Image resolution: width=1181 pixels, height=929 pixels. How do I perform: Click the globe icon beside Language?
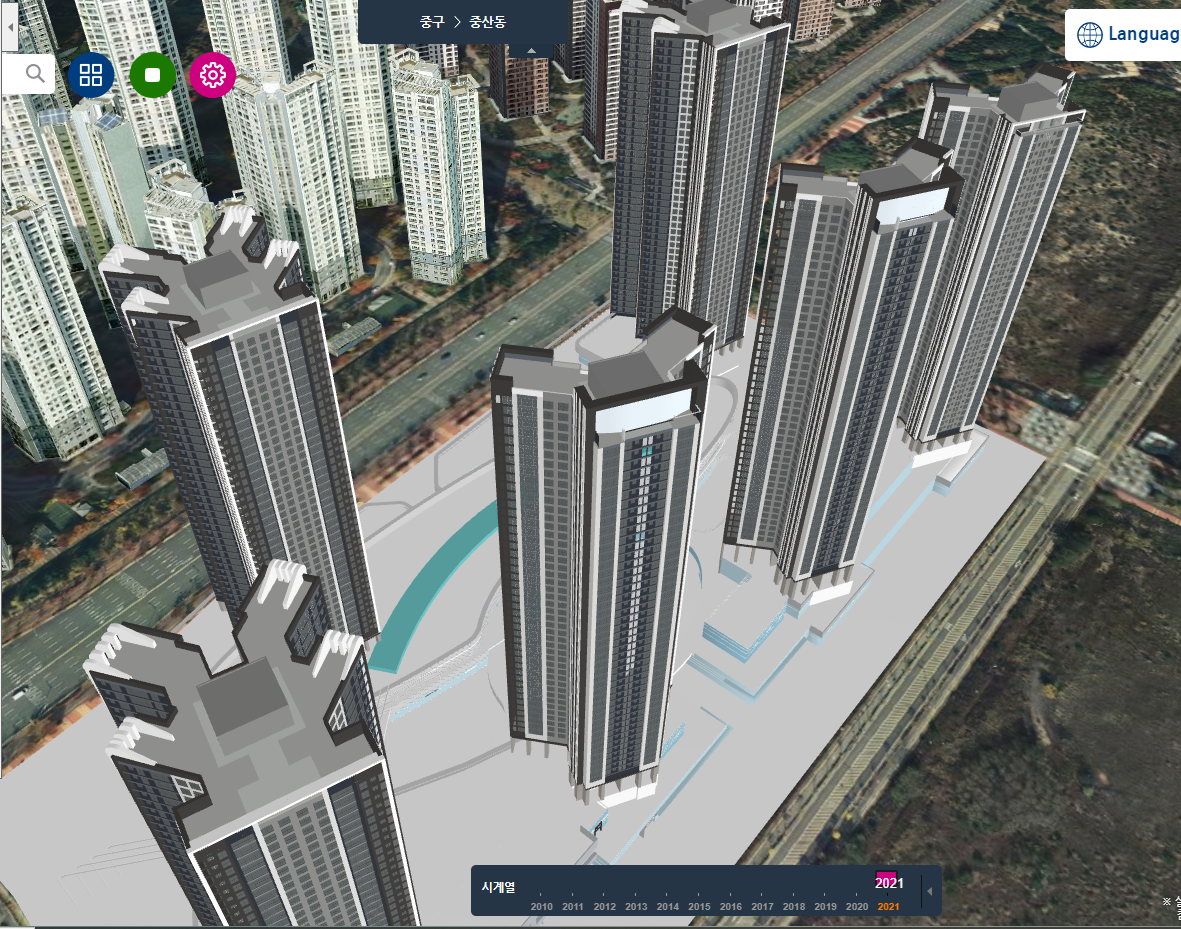[1089, 35]
